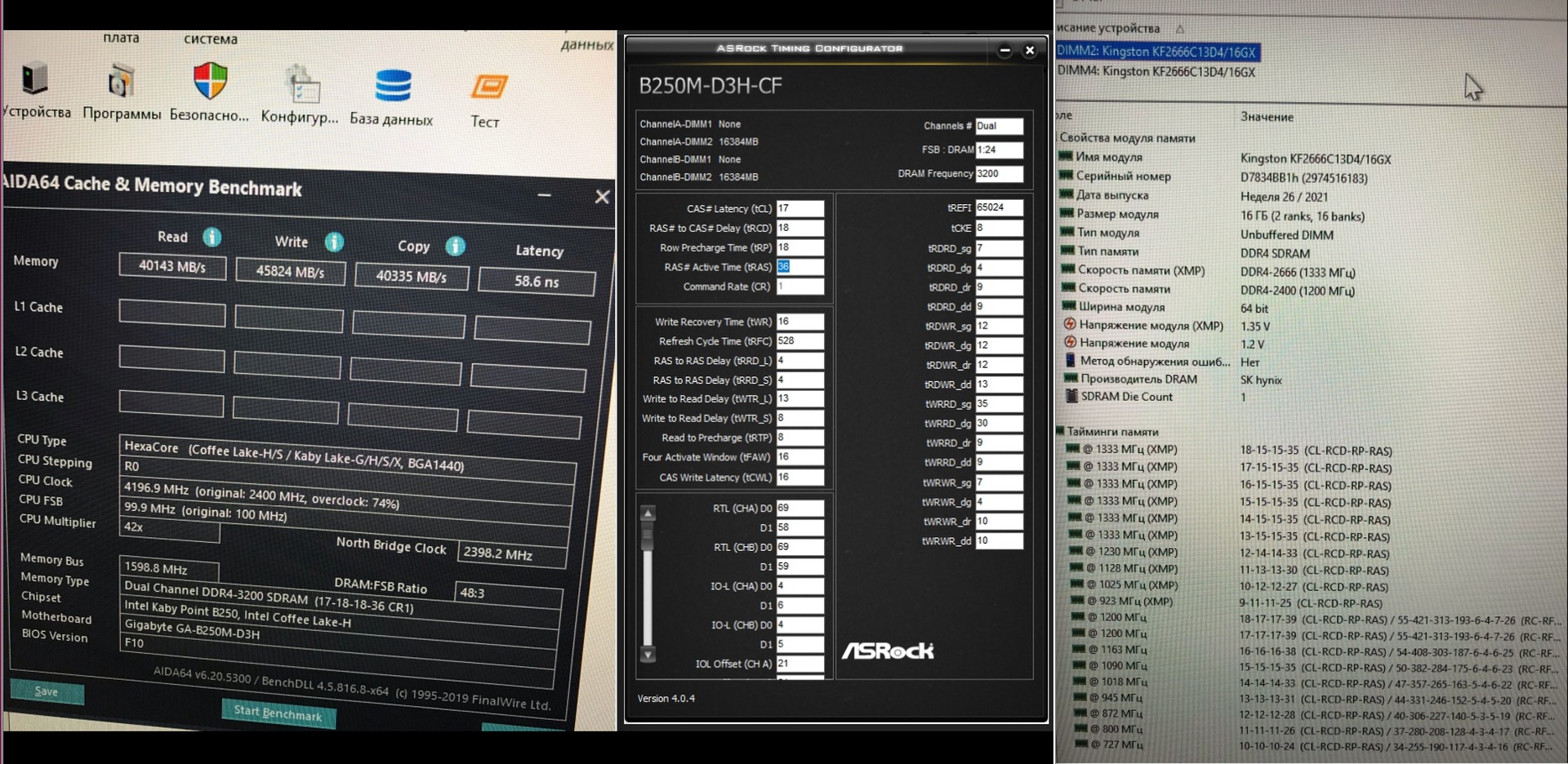Click the Memory Write result 45824 MB/s
The image size is (1568, 764).
(x=290, y=271)
